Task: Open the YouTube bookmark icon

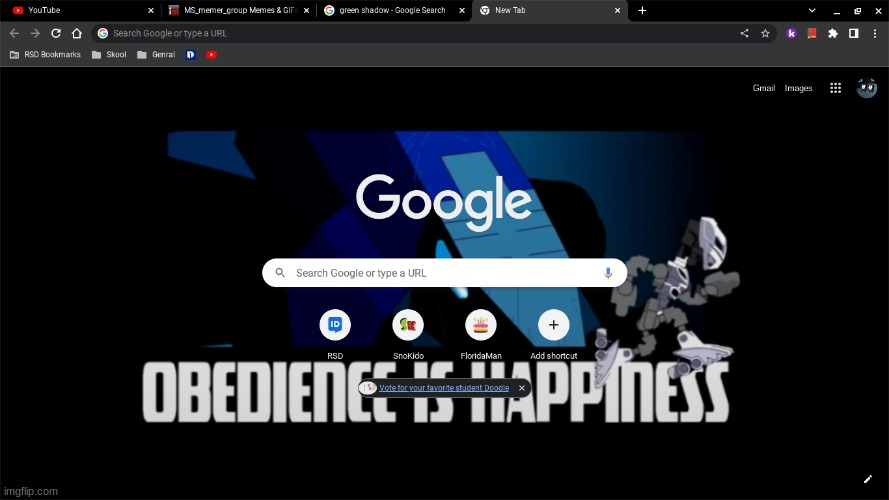Action: pos(211,54)
